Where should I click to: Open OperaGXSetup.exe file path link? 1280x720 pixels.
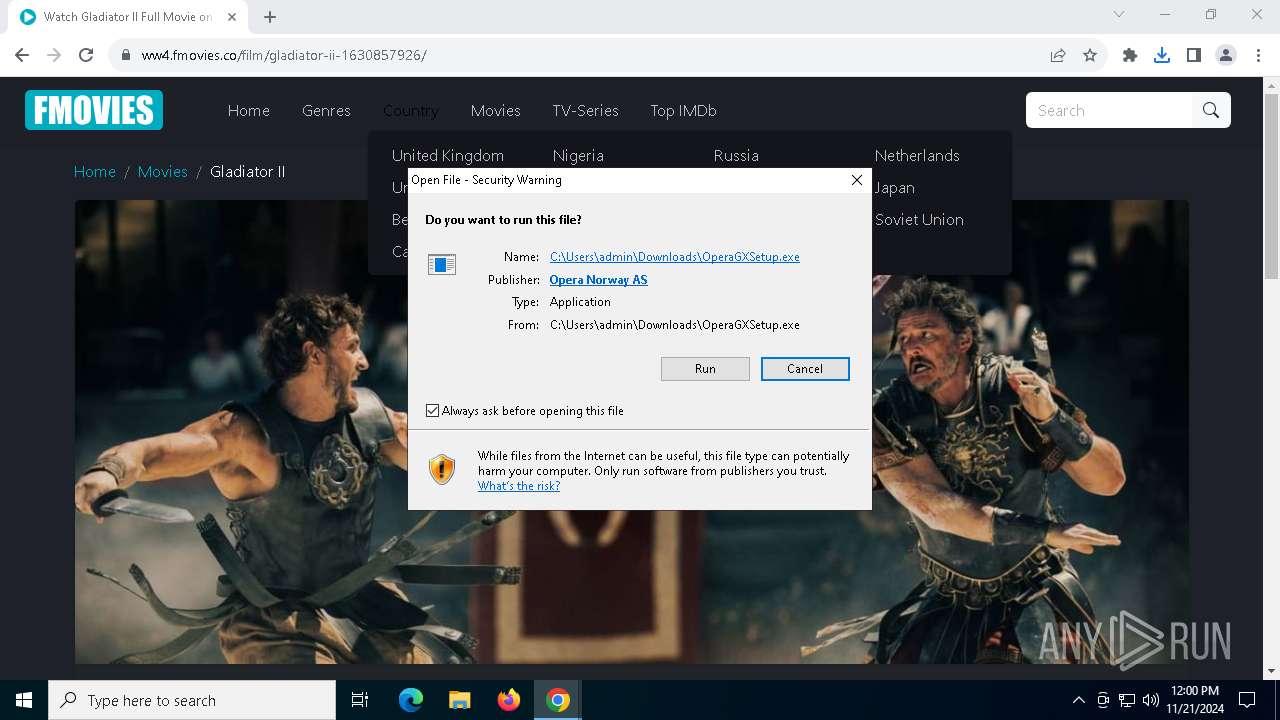675,257
